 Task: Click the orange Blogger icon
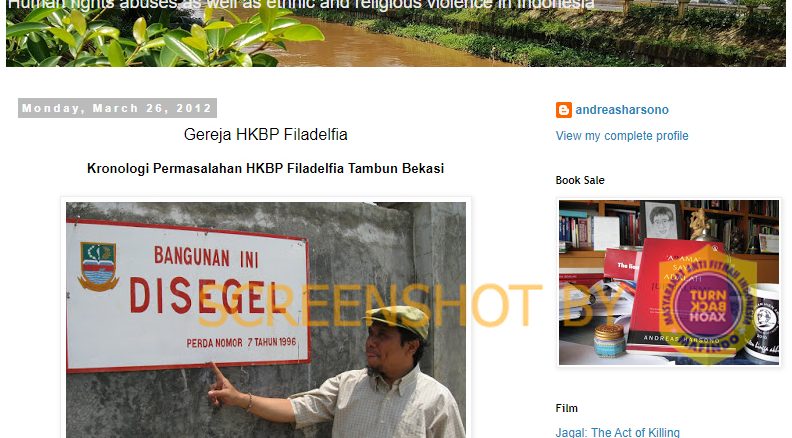(x=564, y=110)
